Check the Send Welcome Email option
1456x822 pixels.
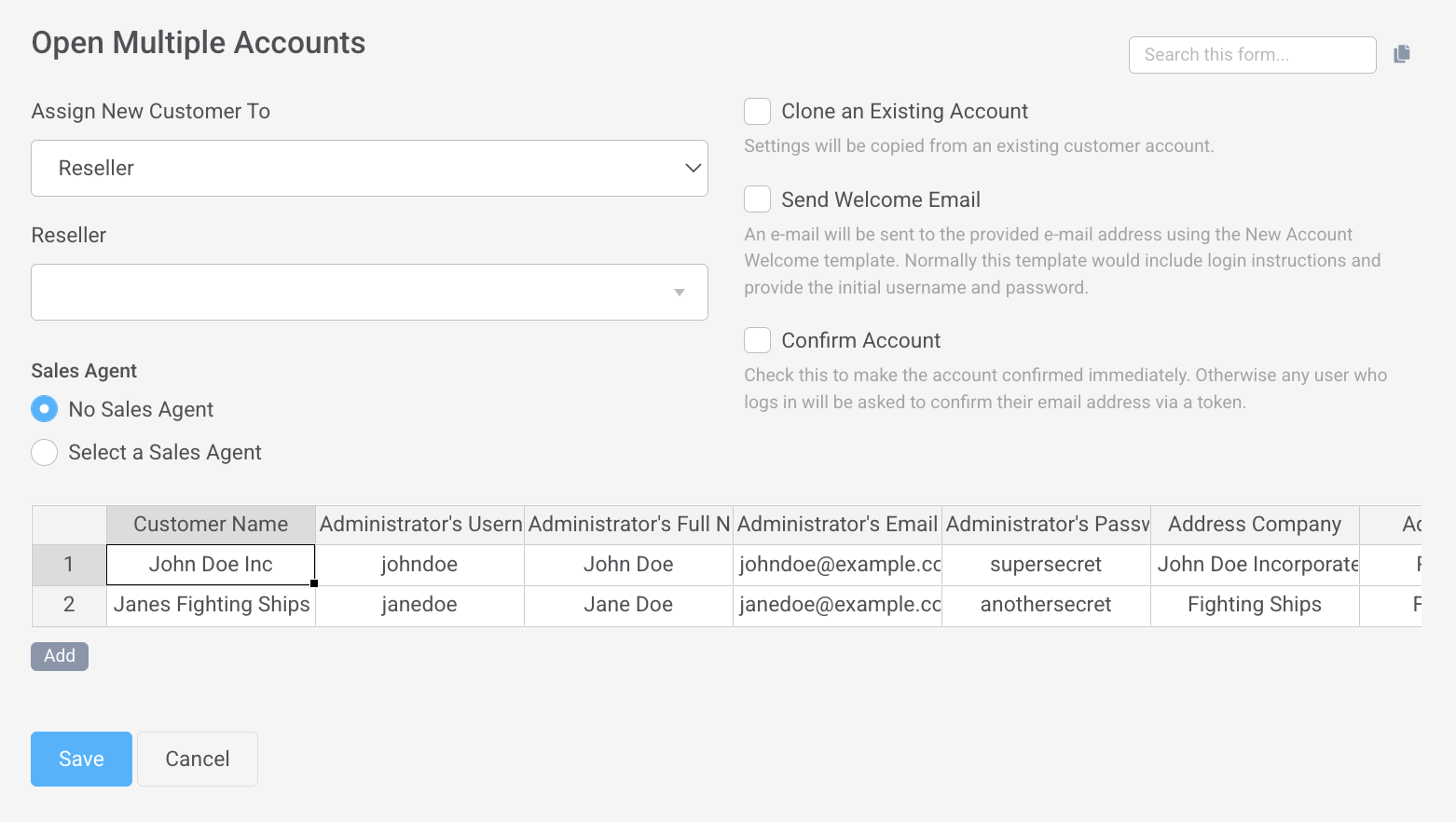point(757,199)
